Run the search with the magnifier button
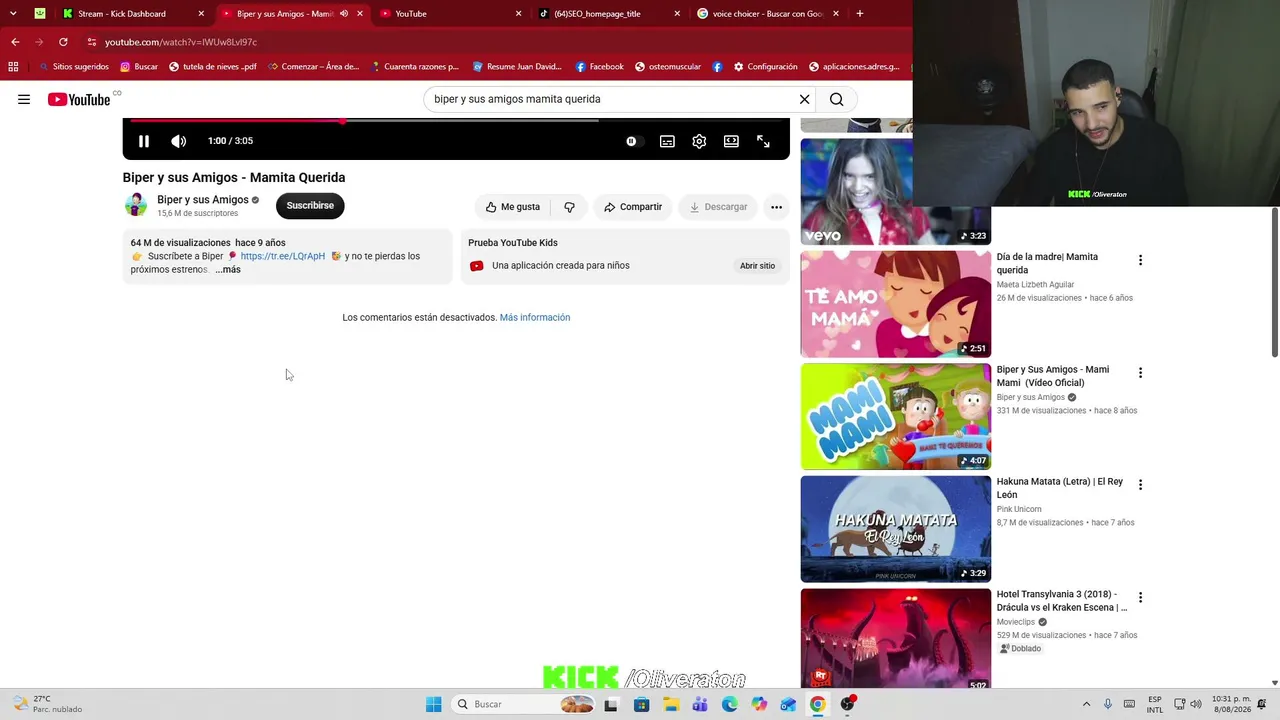The width and height of the screenshot is (1280, 720). coord(837,99)
